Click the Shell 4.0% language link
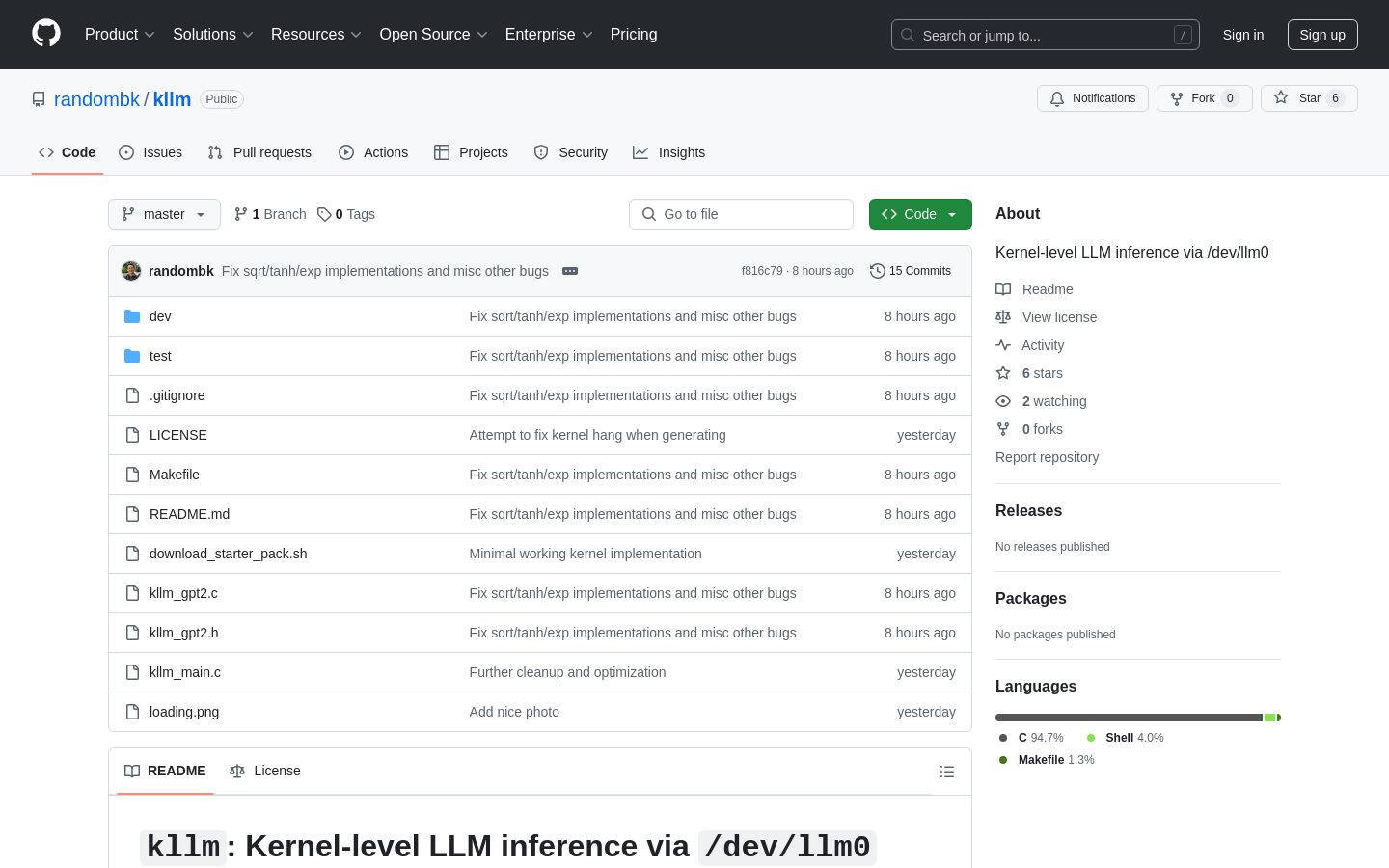1389x868 pixels. pos(1125,738)
